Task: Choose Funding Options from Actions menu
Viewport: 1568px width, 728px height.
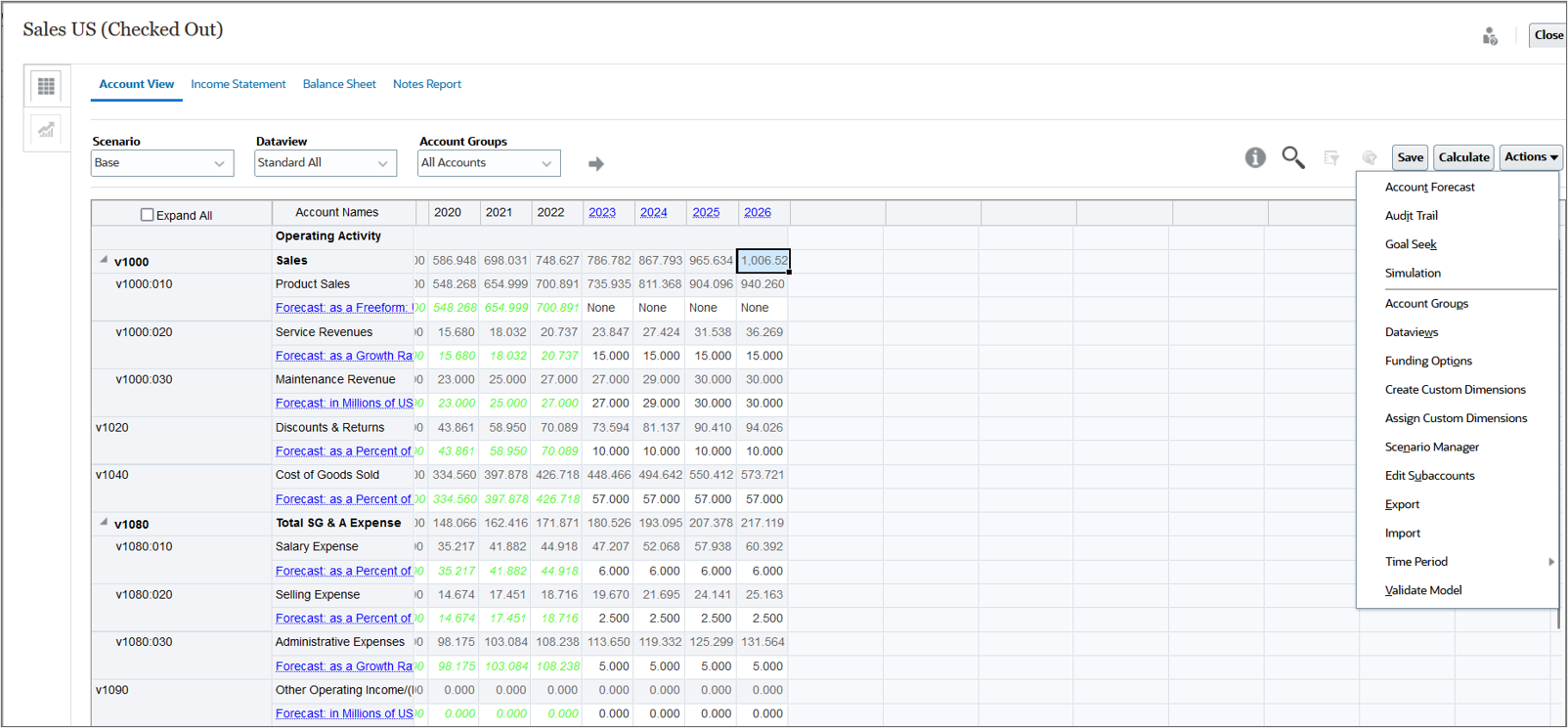Action: (1428, 361)
